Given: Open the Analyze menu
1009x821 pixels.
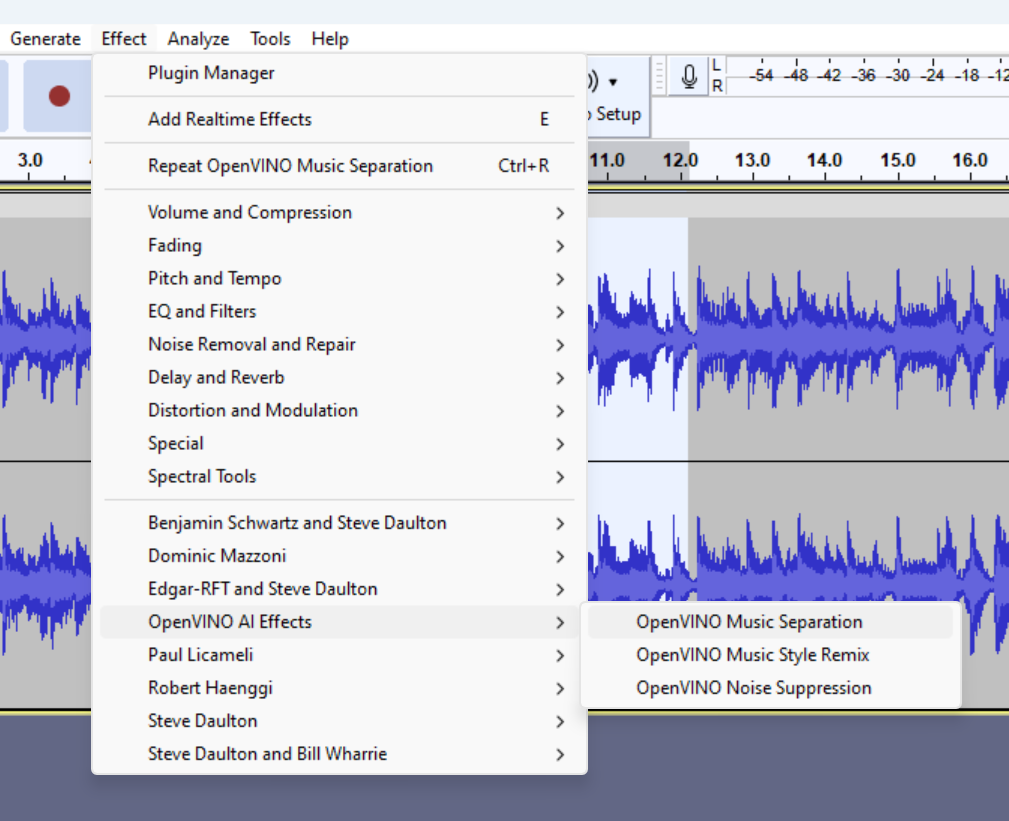Looking at the screenshot, I should [x=198, y=39].
